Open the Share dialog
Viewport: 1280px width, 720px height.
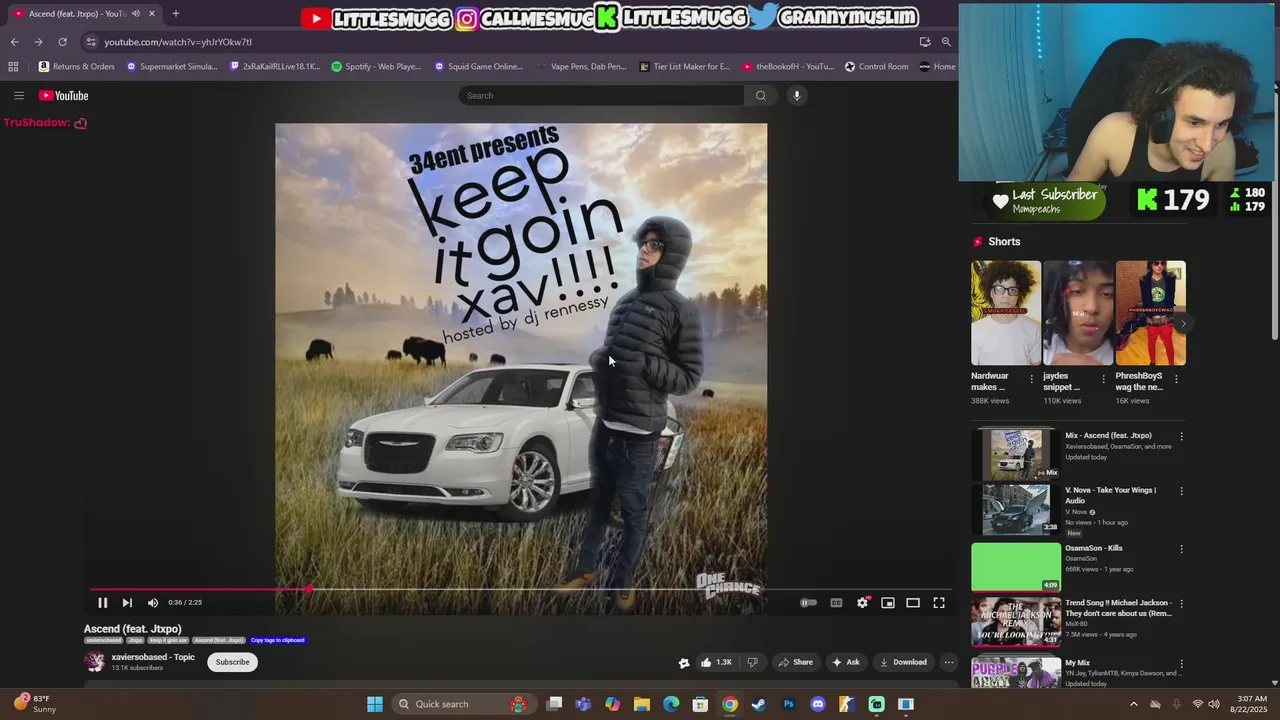(x=796, y=662)
